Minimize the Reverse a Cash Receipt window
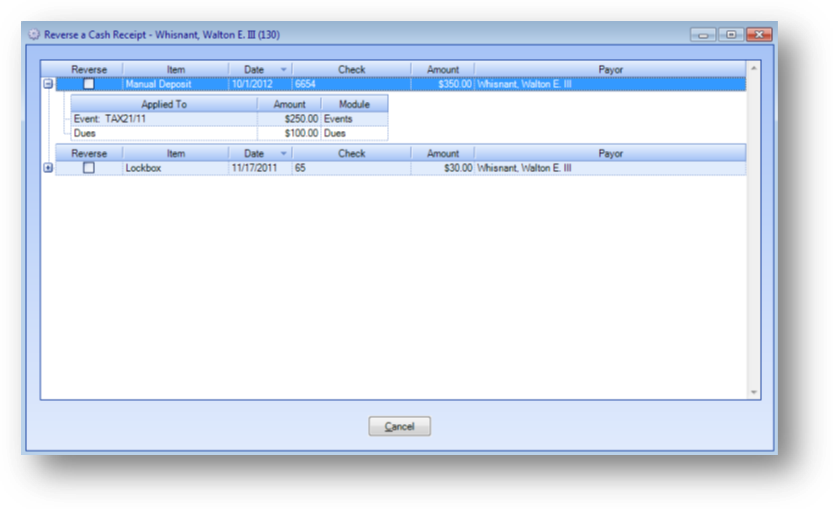Viewport: 833px width, 509px height. tap(703, 35)
